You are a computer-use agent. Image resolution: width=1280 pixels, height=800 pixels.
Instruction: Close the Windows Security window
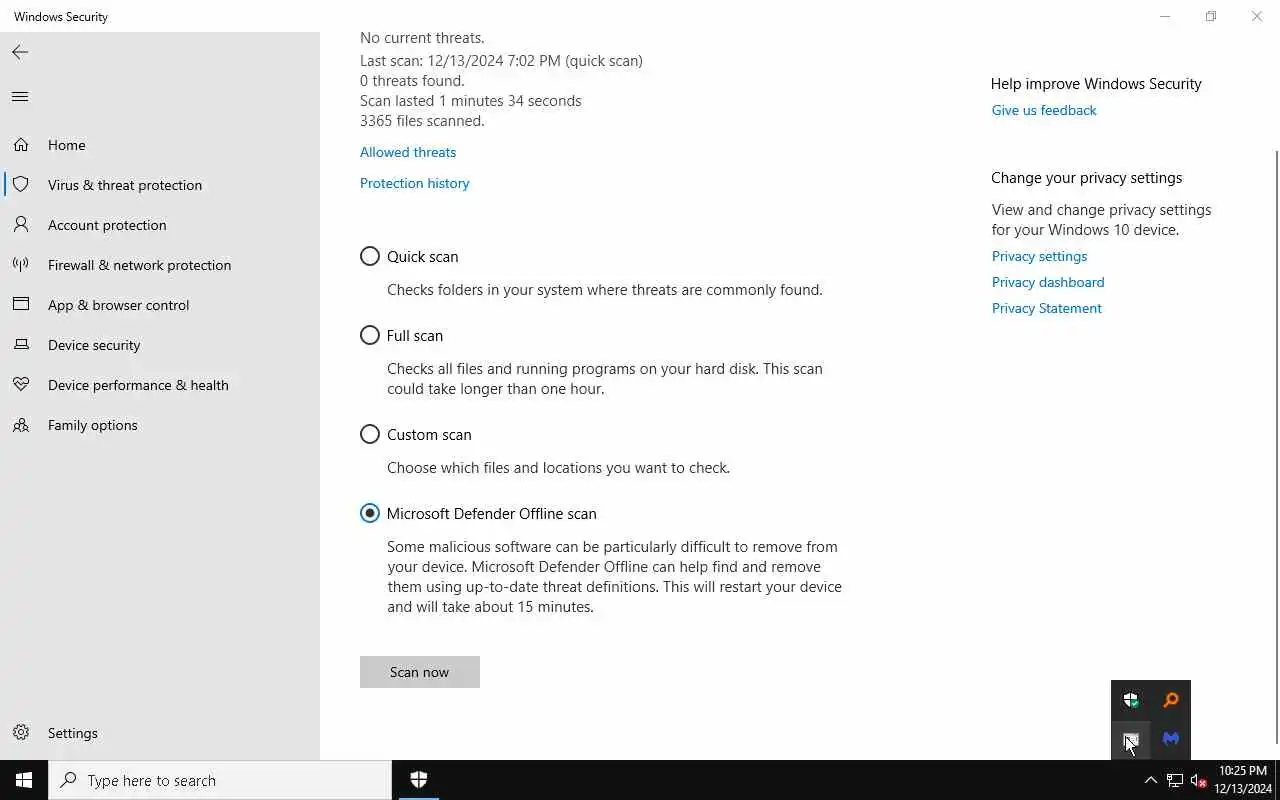[1257, 16]
